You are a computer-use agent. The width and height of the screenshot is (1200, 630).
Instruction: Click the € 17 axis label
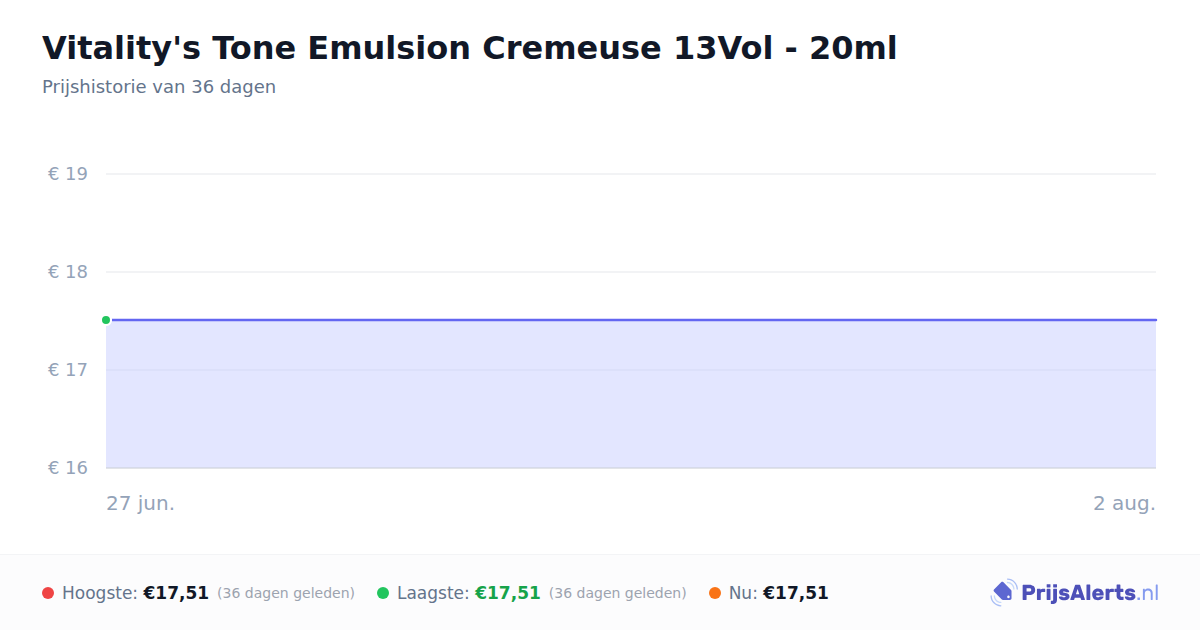pyautogui.click(x=68, y=370)
